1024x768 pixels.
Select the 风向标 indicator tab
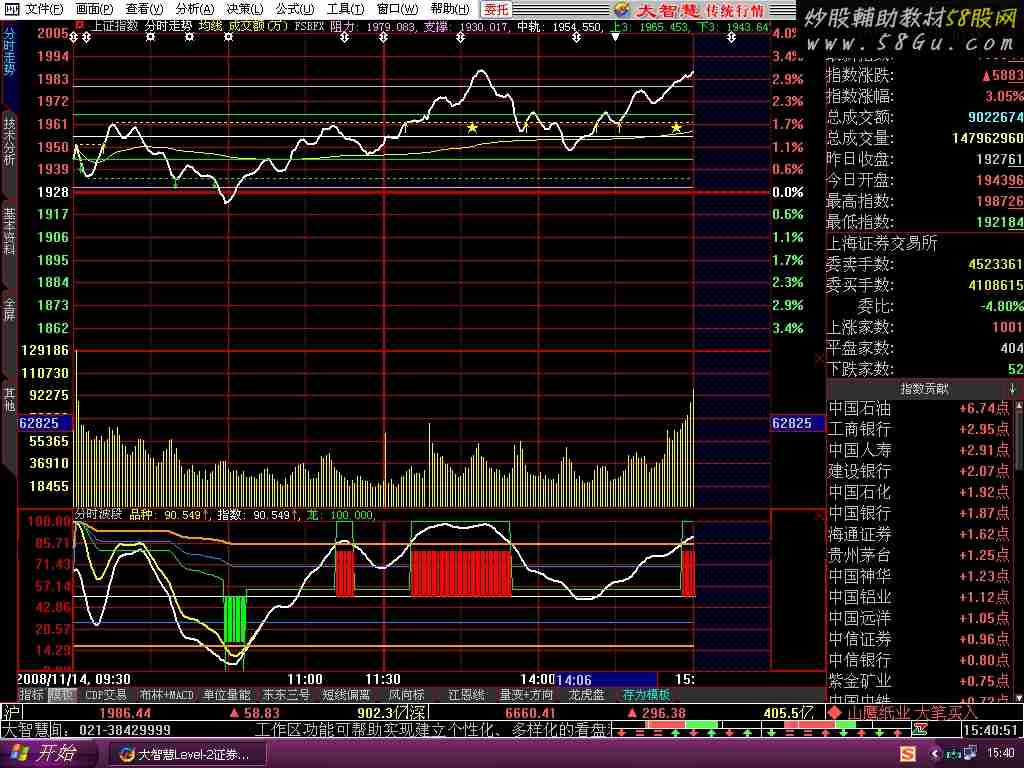point(406,695)
